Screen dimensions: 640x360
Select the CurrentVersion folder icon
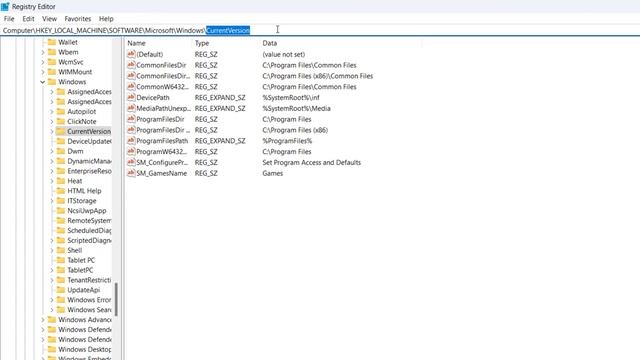click(61, 131)
